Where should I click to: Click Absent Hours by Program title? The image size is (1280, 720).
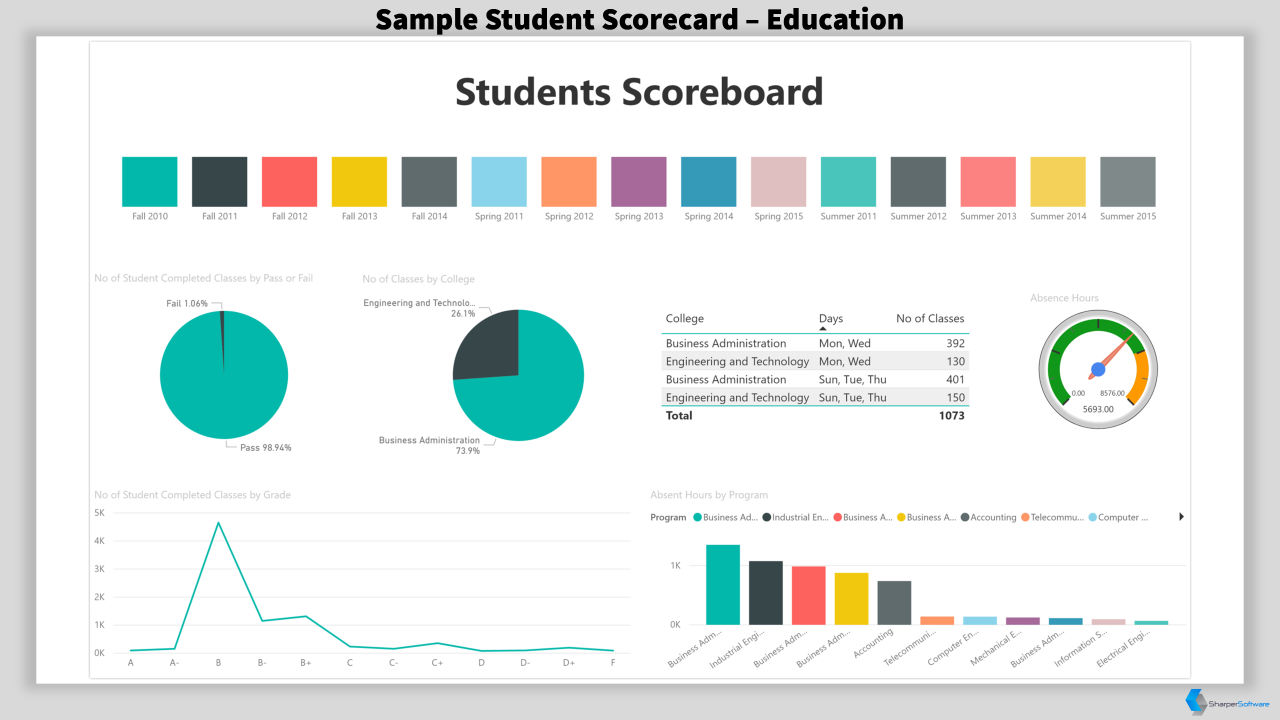[x=709, y=495]
